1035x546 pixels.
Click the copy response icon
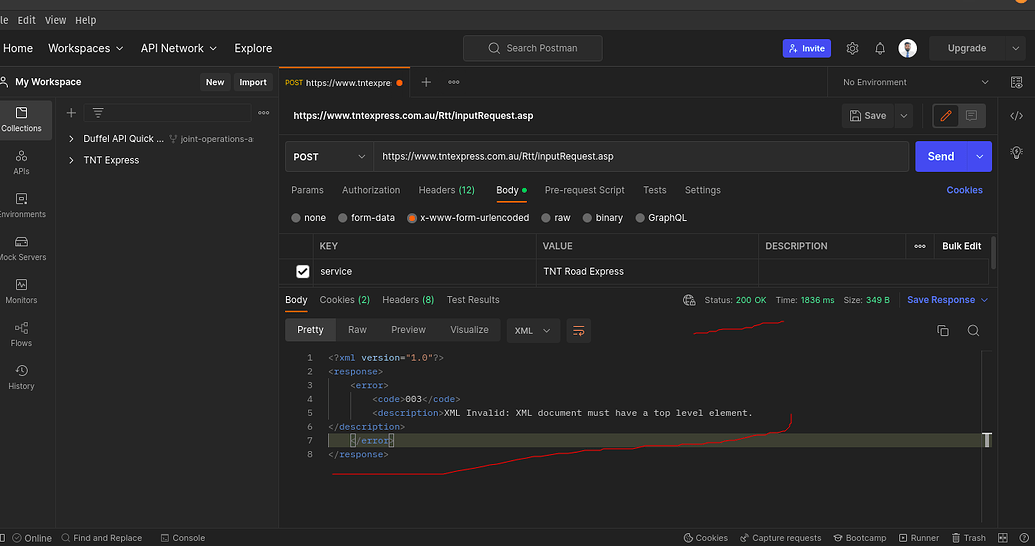(942, 330)
